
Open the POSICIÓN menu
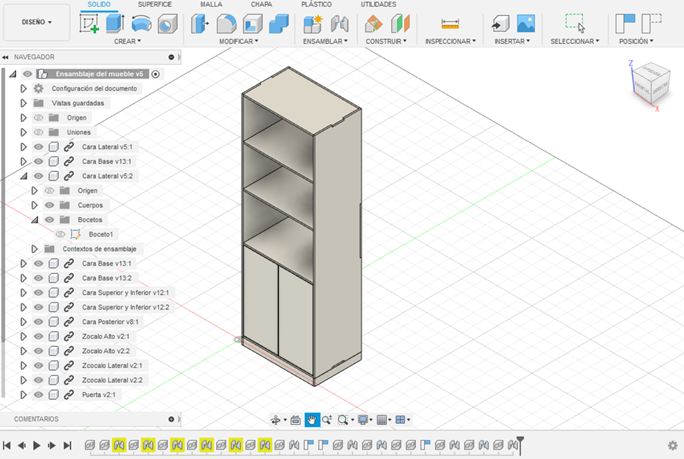click(x=636, y=41)
